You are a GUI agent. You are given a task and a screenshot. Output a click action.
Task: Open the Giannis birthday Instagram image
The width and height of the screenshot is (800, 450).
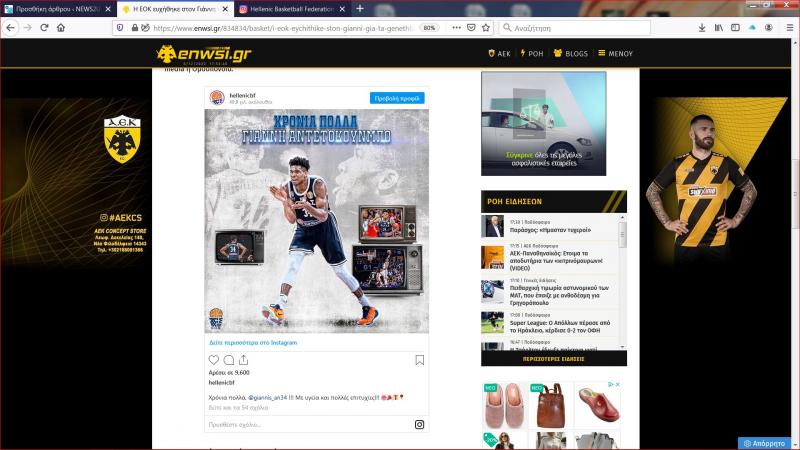coord(317,221)
